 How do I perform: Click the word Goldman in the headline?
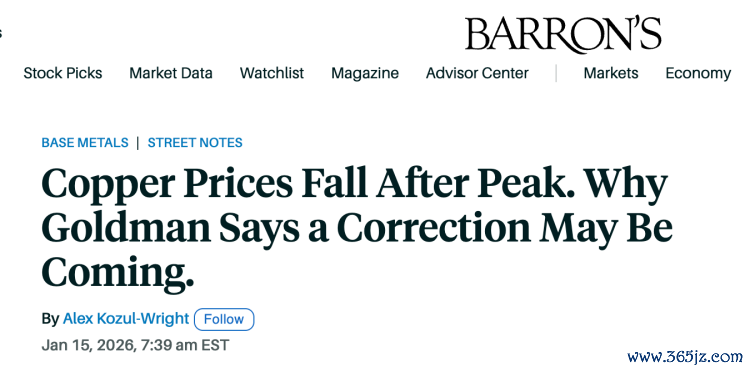[126, 228]
